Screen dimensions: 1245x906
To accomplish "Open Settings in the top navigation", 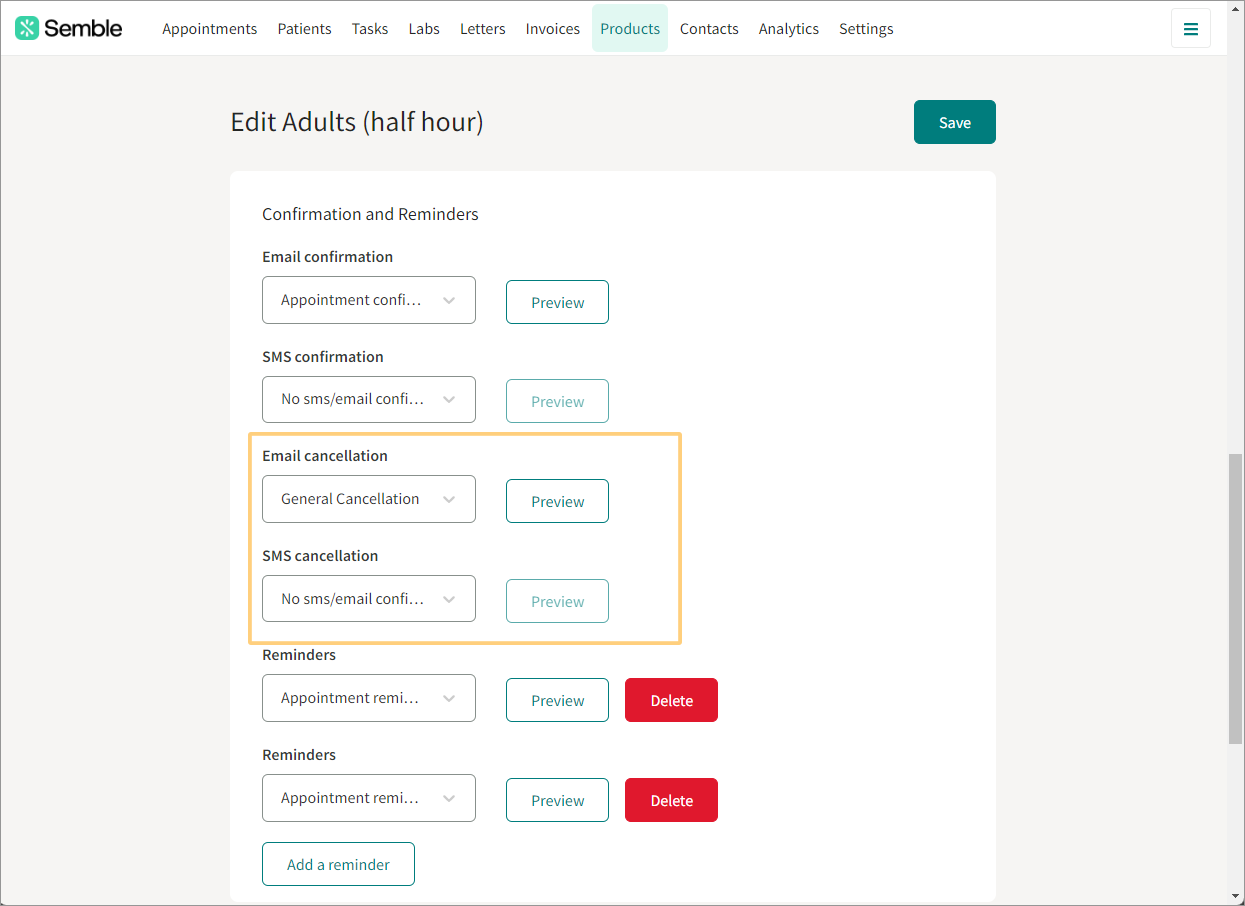I will (866, 29).
